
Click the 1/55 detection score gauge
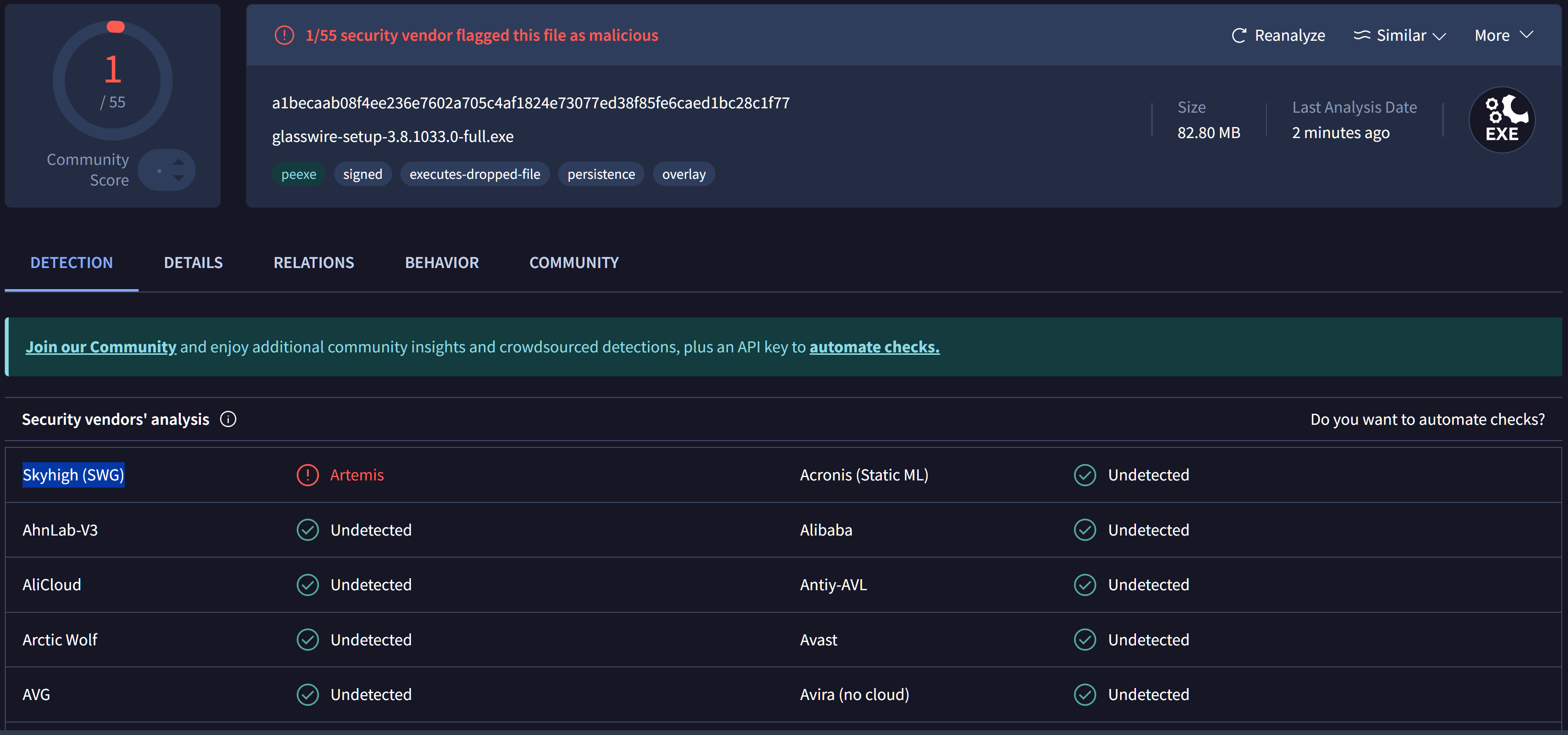tap(113, 81)
